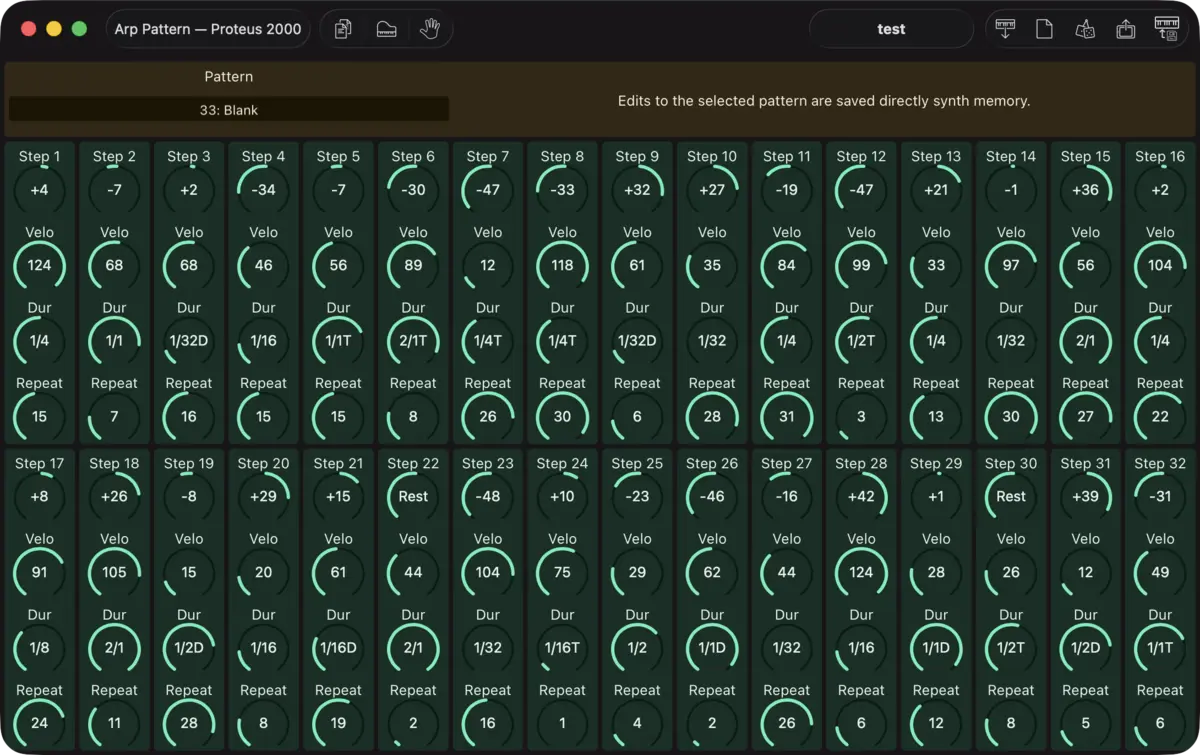Click the Step 1 Velo knob showing 124
Screen dimensions: 1200x755
click(39, 266)
